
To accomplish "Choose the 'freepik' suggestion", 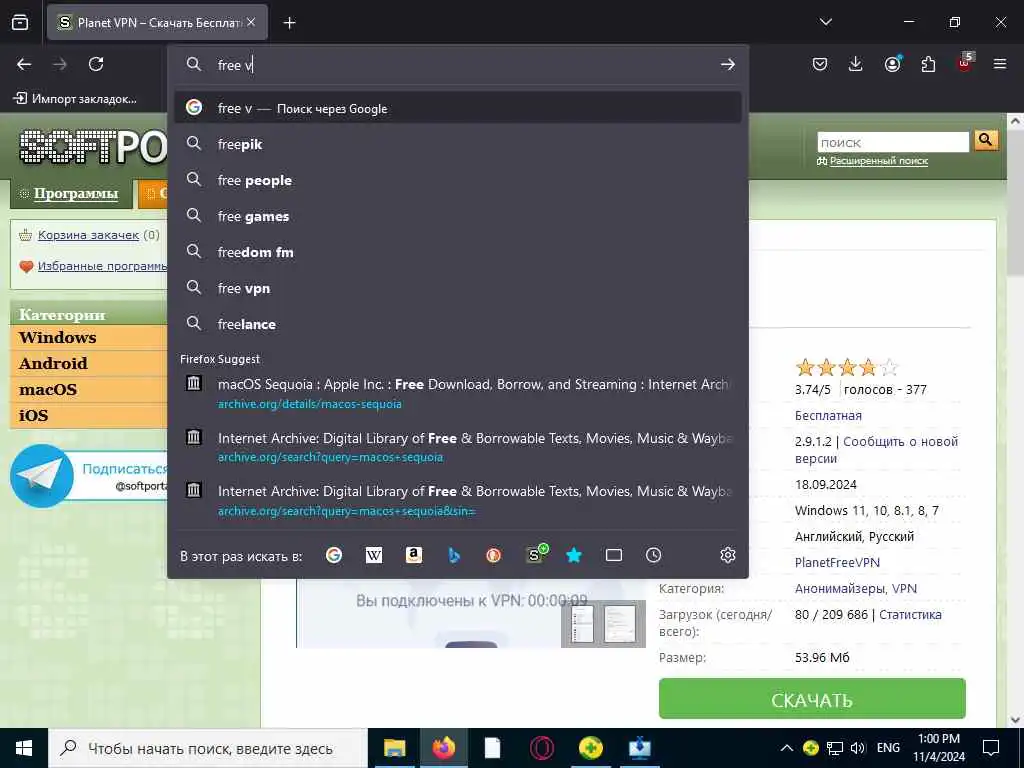I will [x=458, y=144].
